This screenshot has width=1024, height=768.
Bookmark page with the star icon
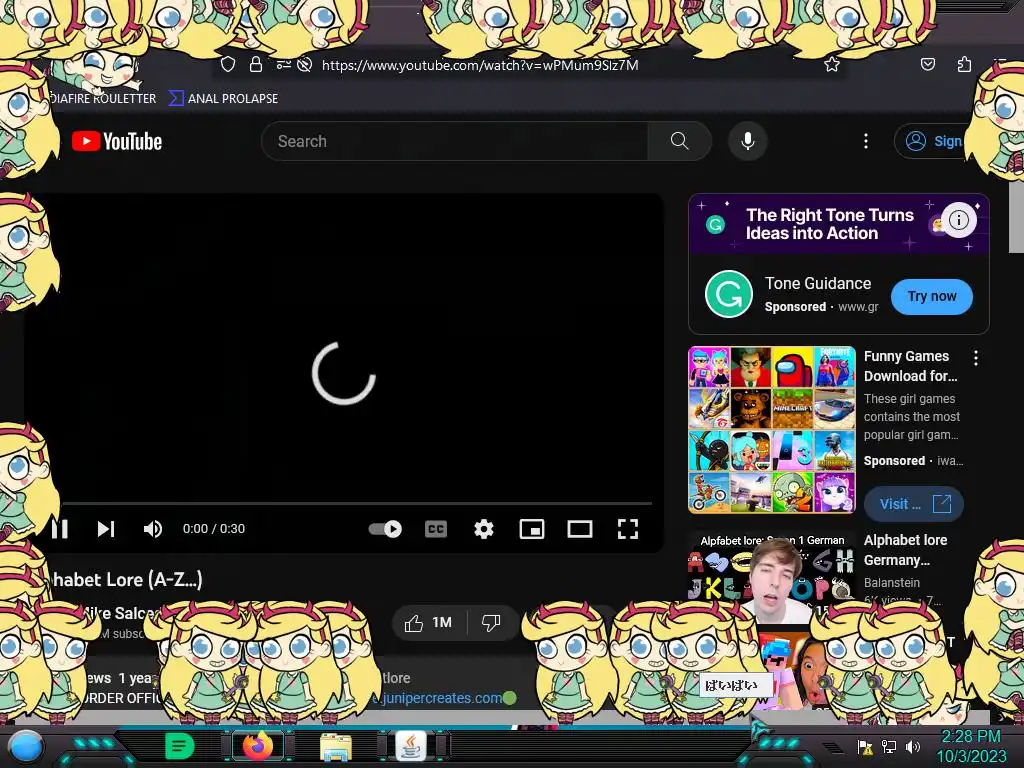click(831, 65)
